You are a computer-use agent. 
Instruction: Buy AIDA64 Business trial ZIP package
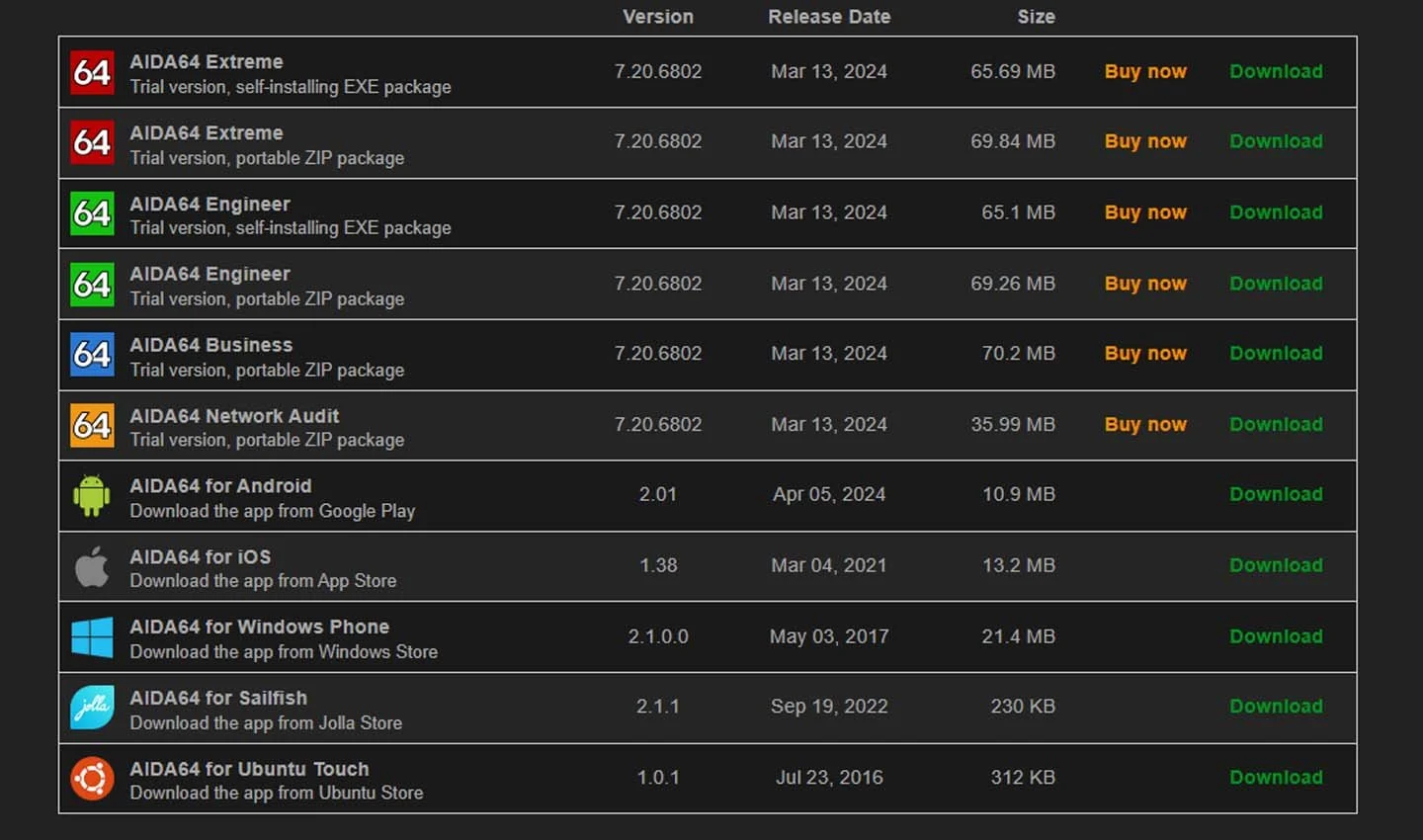click(x=1145, y=353)
